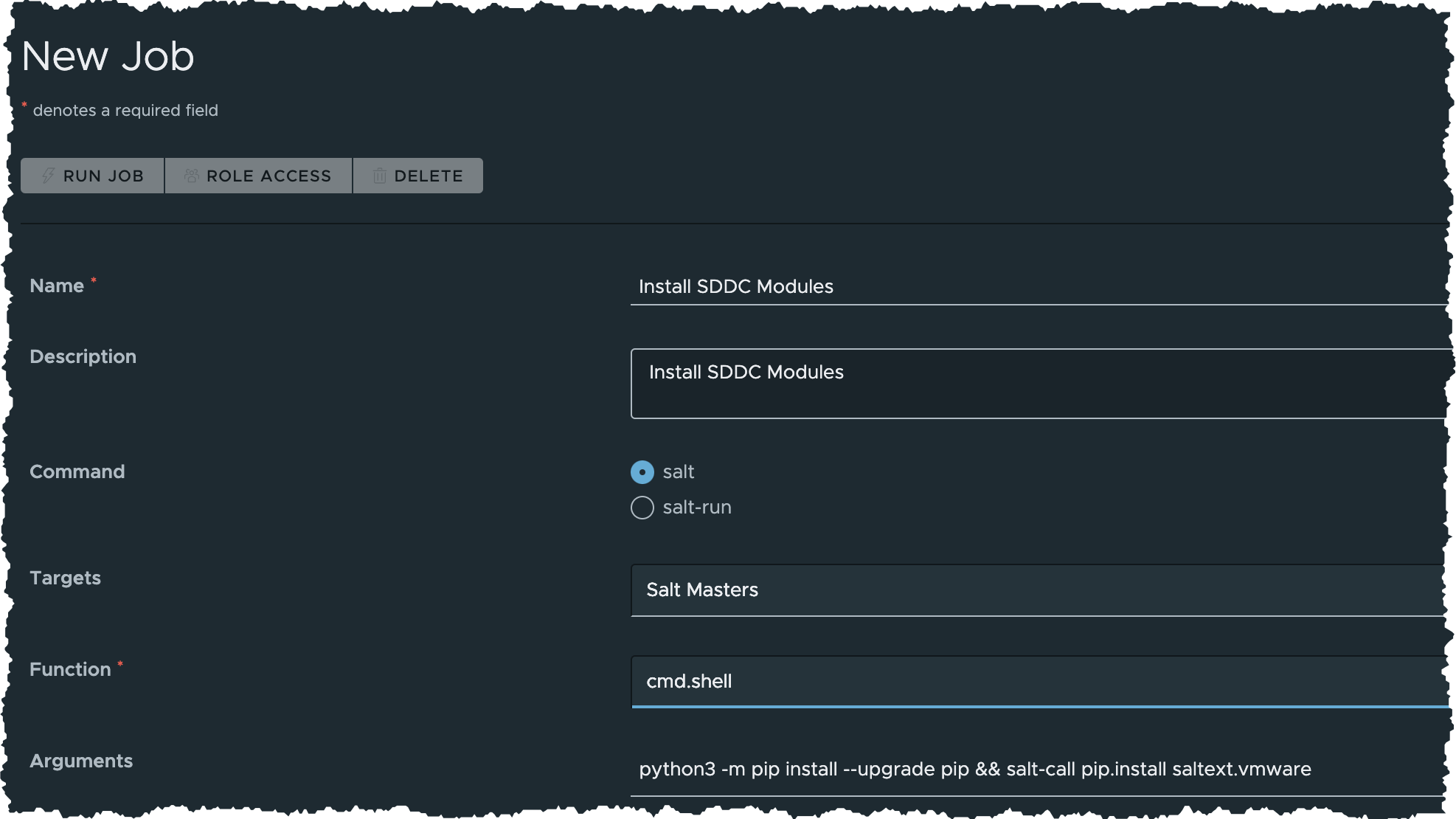The height and width of the screenshot is (819, 1456).
Task: Click the 'Command' field label
Action: (x=77, y=471)
